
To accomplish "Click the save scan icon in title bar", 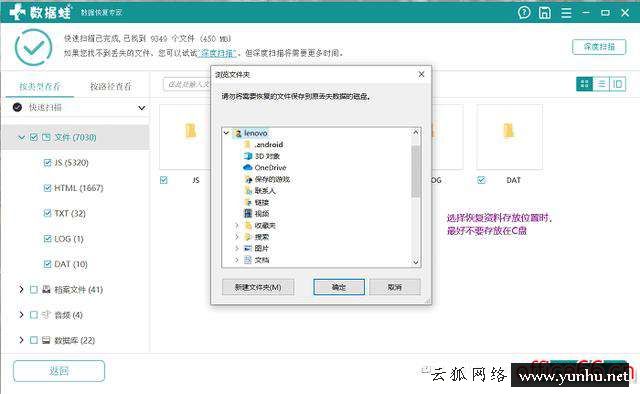I will point(545,13).
